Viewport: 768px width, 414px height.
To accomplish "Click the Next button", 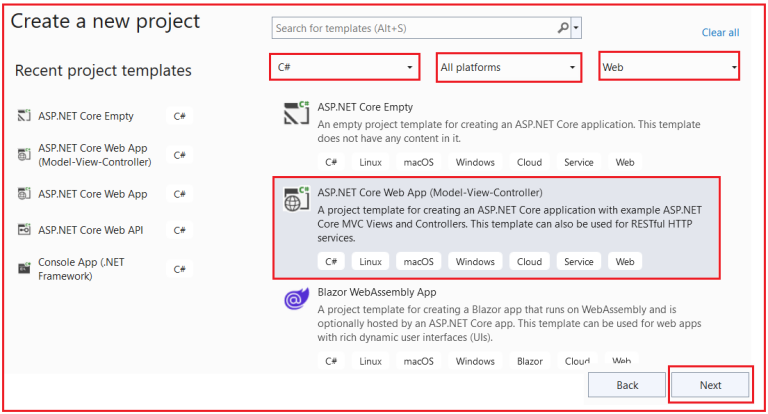I will 710,385.
